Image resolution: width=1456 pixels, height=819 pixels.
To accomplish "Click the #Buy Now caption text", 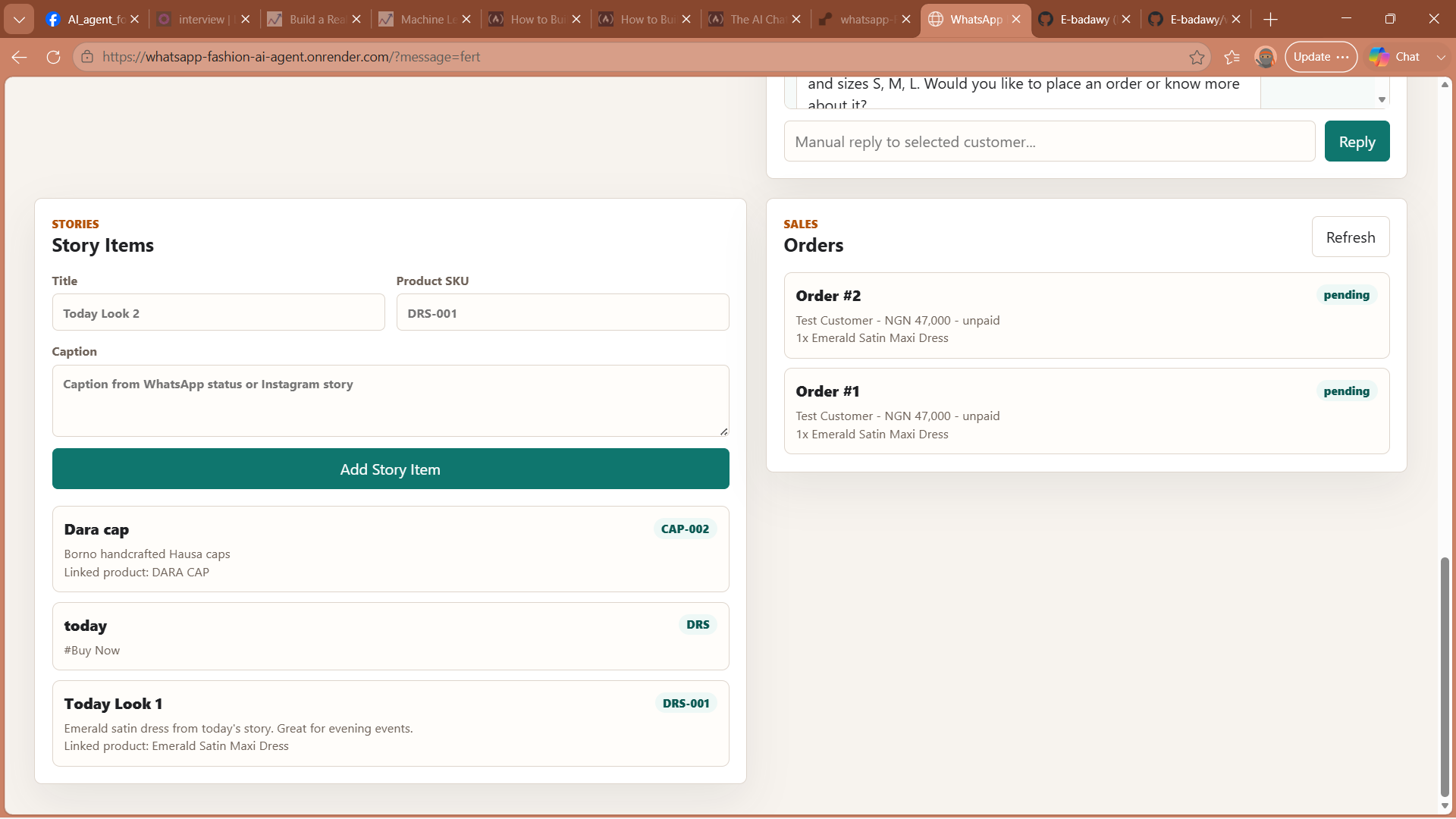I will tap(92, 651).
